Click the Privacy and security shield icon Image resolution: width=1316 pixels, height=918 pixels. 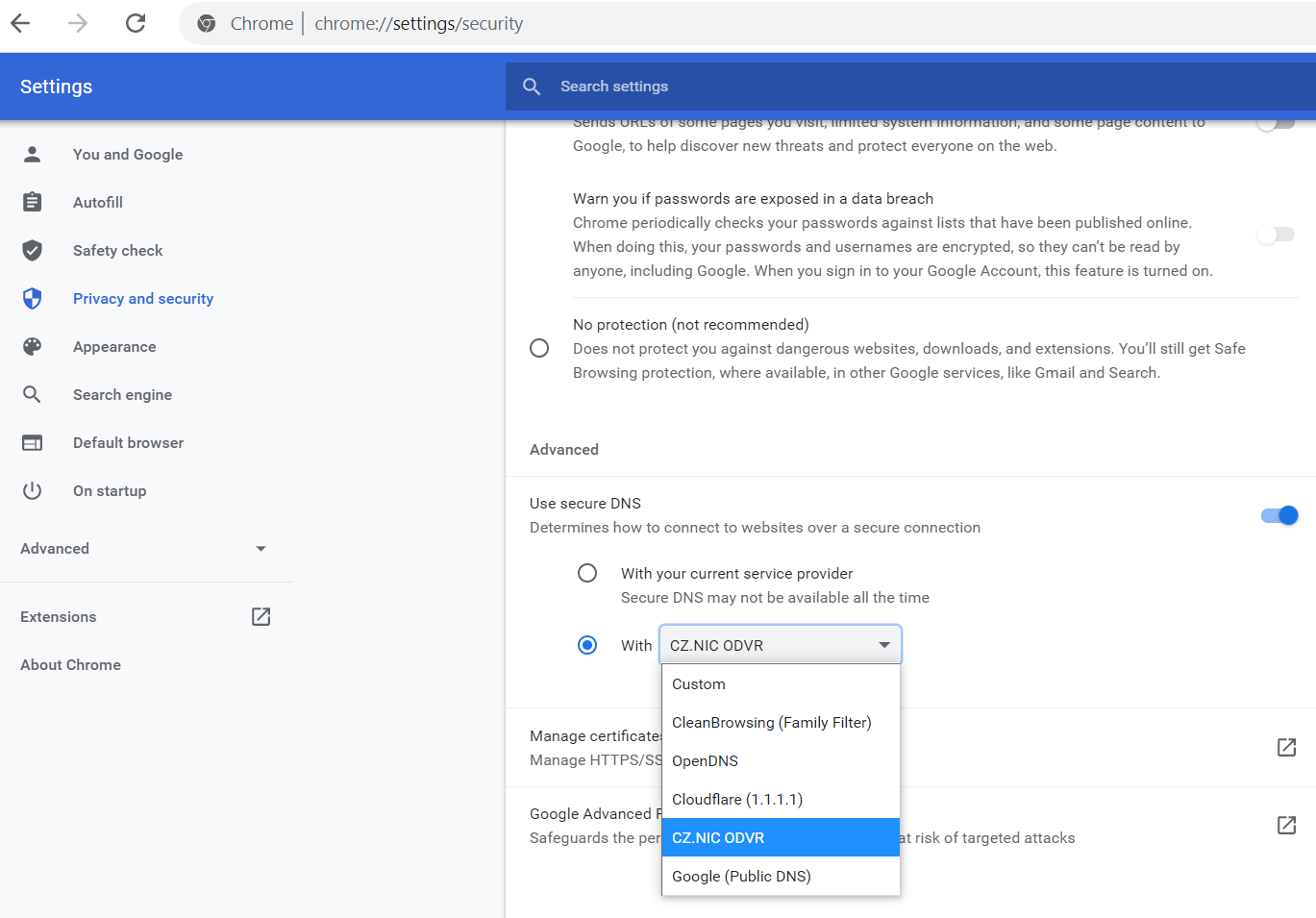click(33, 298)
